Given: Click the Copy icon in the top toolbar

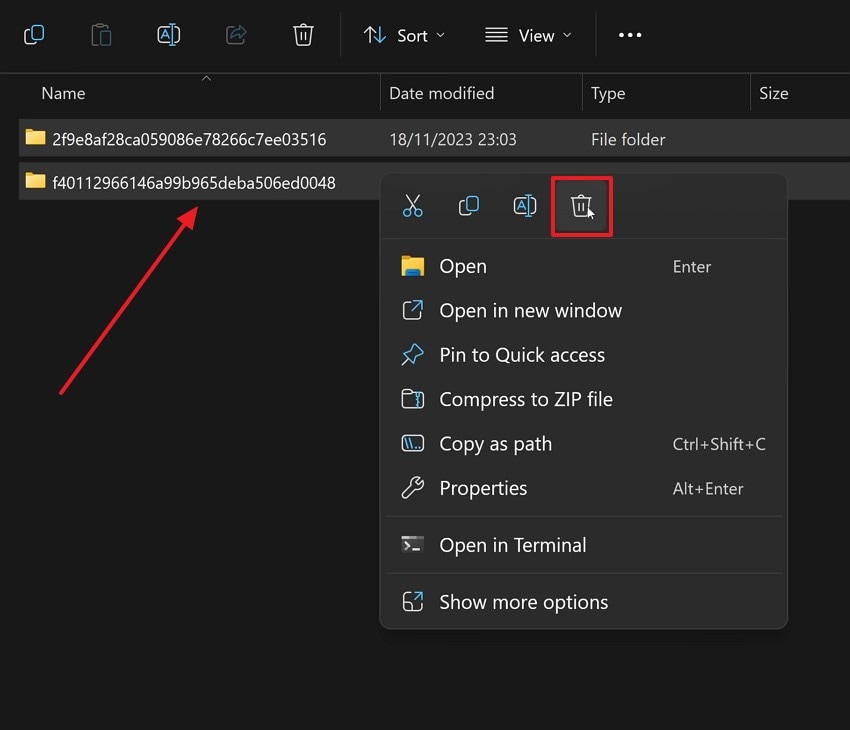Looking at the screenshot, I should point(101,35).
